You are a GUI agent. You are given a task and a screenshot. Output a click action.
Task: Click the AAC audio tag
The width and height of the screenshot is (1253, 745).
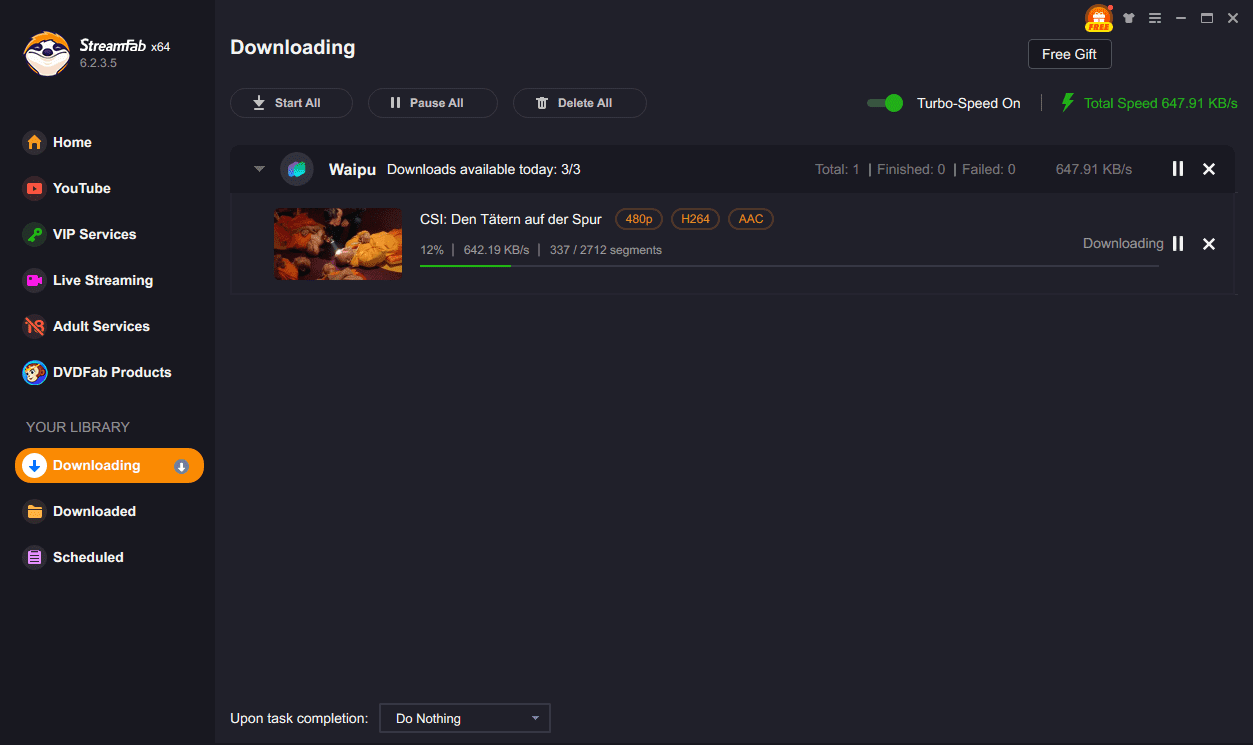coord(751,219)
